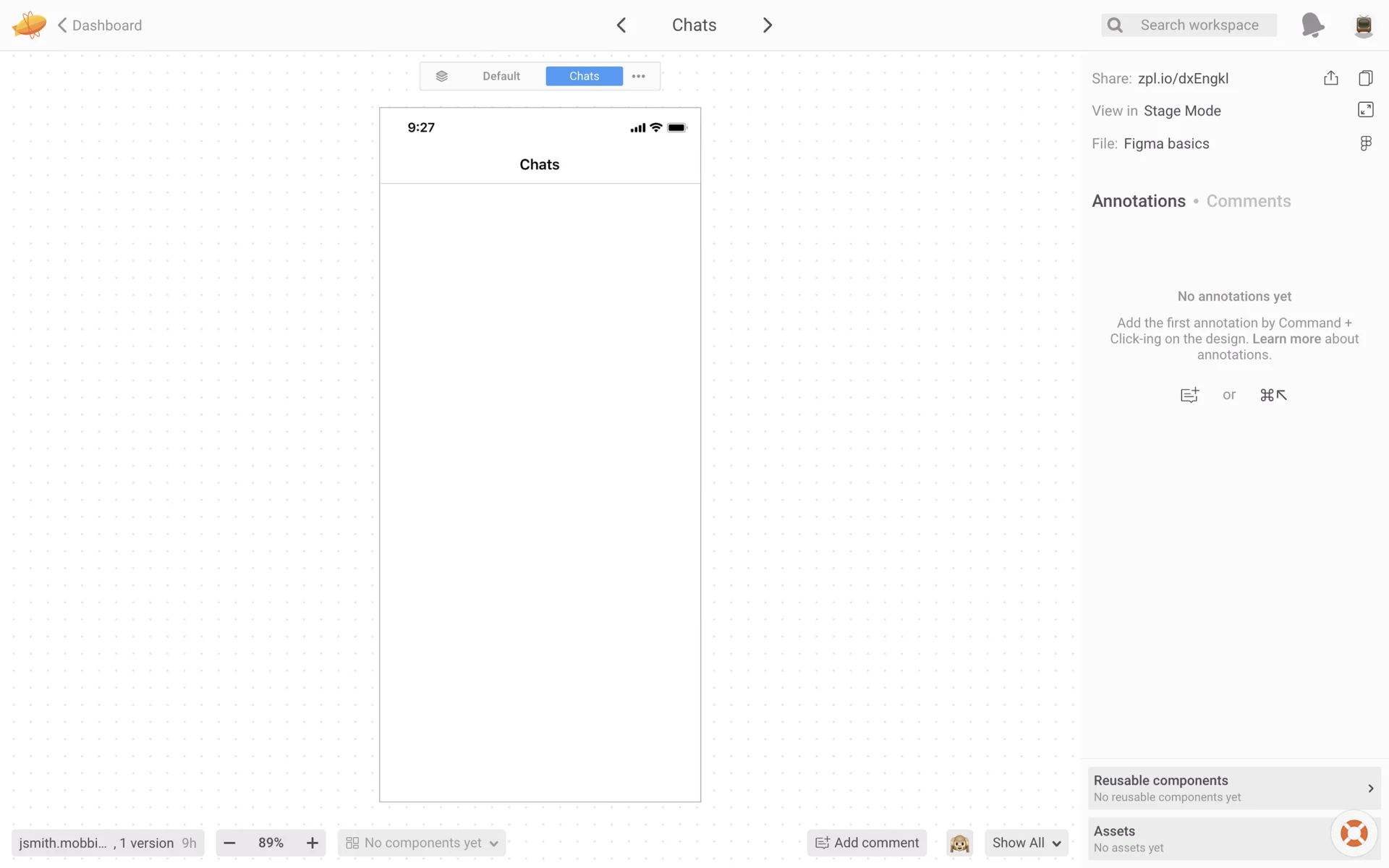Zoom in with the plus button
This screenshot has height=868, width=1389.
[312, 843]
